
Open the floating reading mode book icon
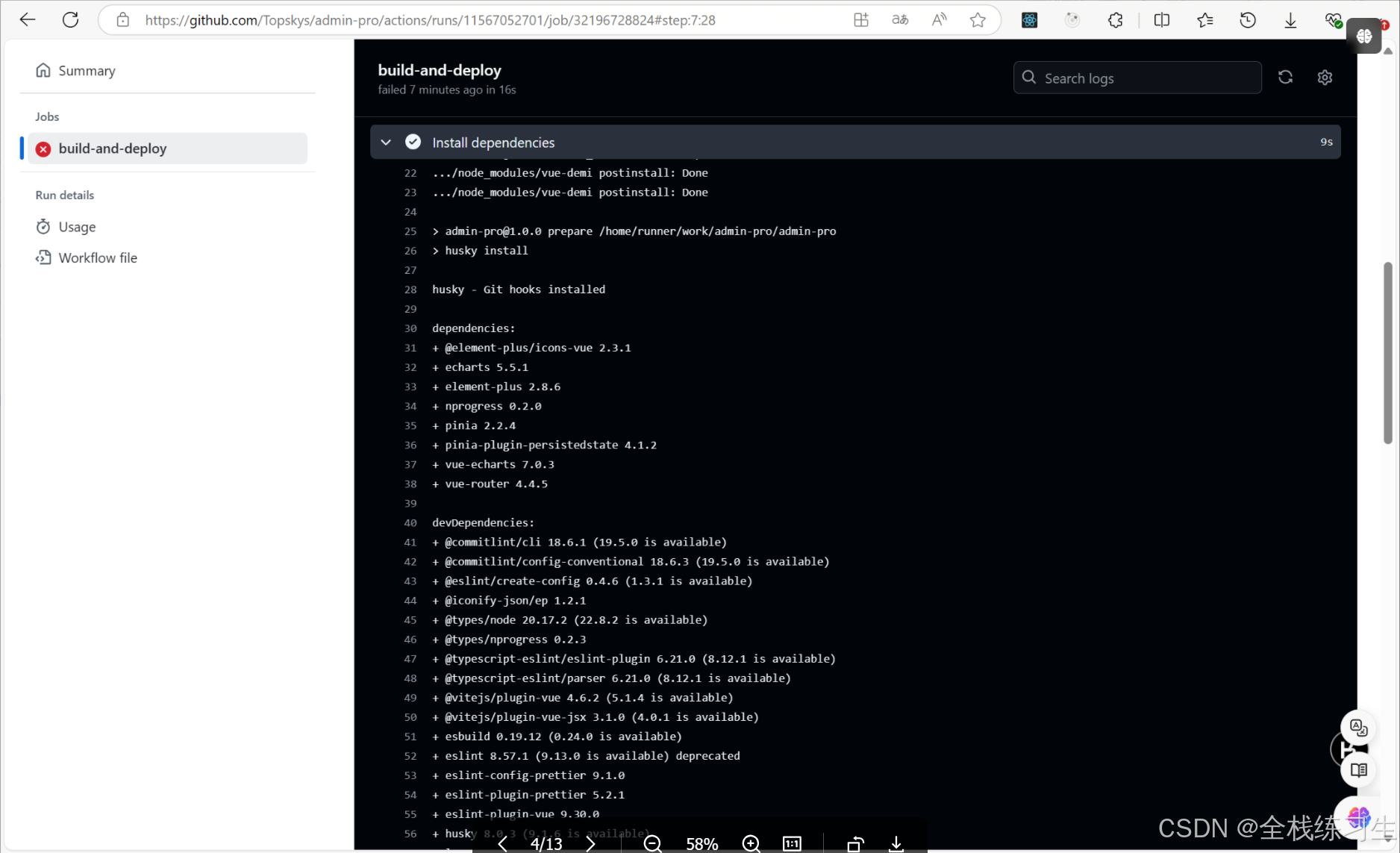pos(1358,770)
